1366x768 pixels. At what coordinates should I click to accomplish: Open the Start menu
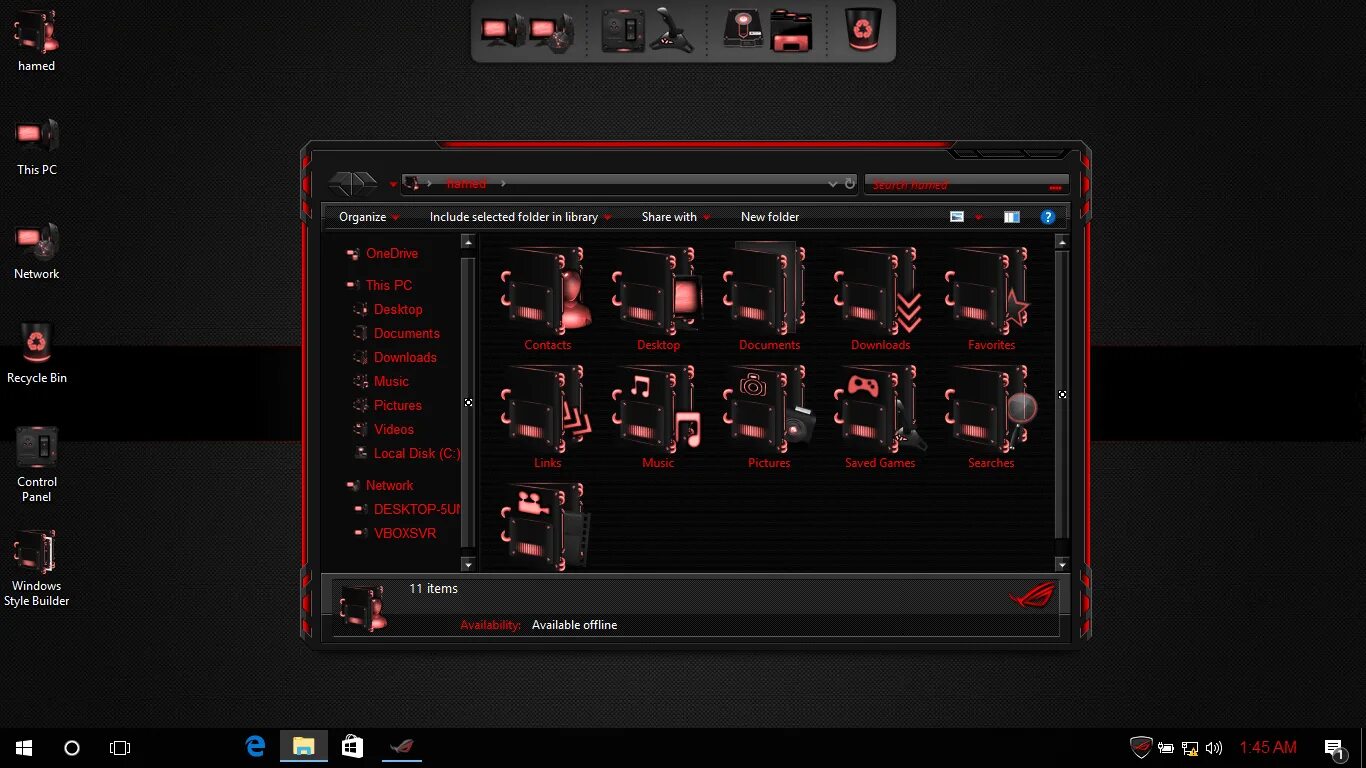[x=22, y=747]
